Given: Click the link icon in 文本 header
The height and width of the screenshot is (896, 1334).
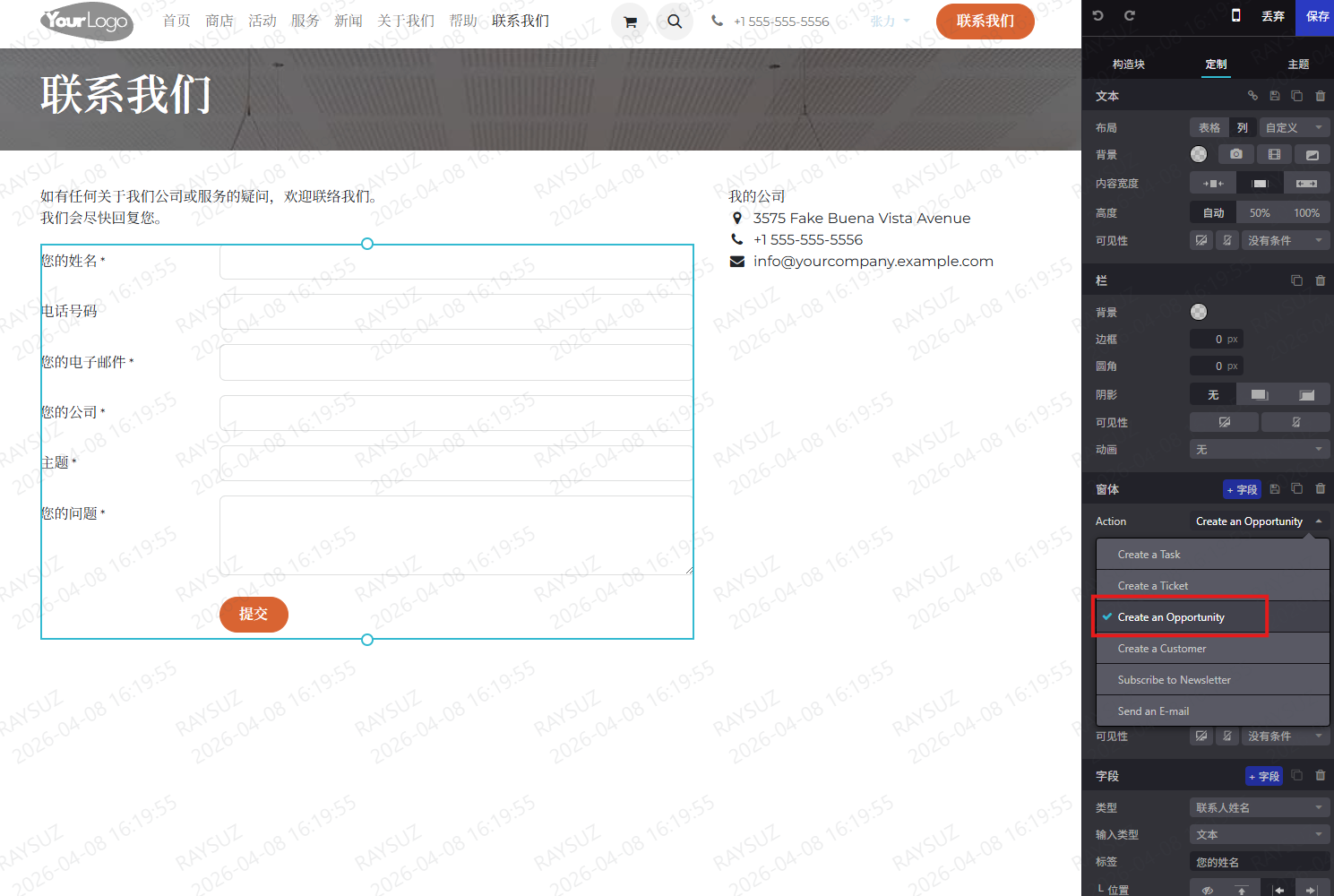Looking at the screenshot, I should click(1252, 96).
